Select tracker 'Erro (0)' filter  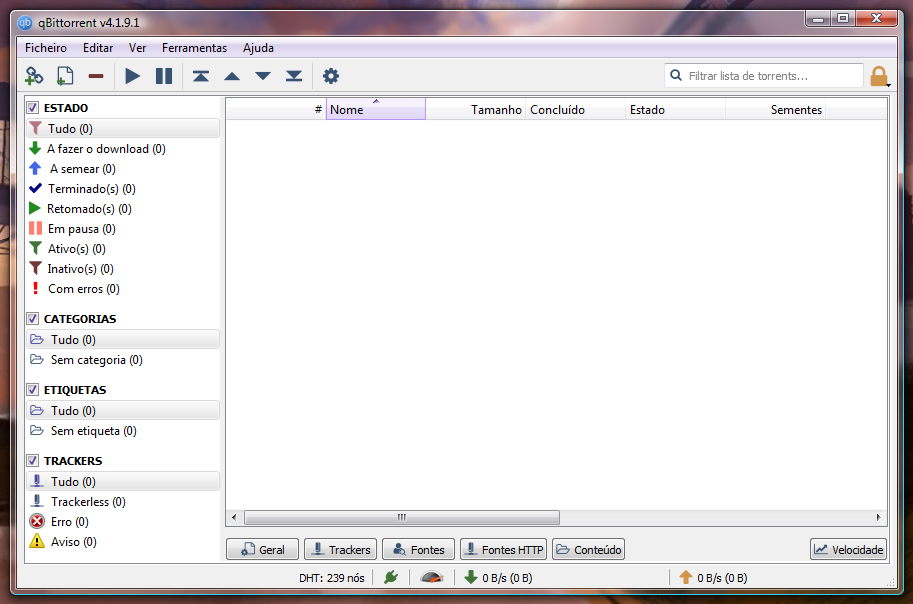pos(123,522)
